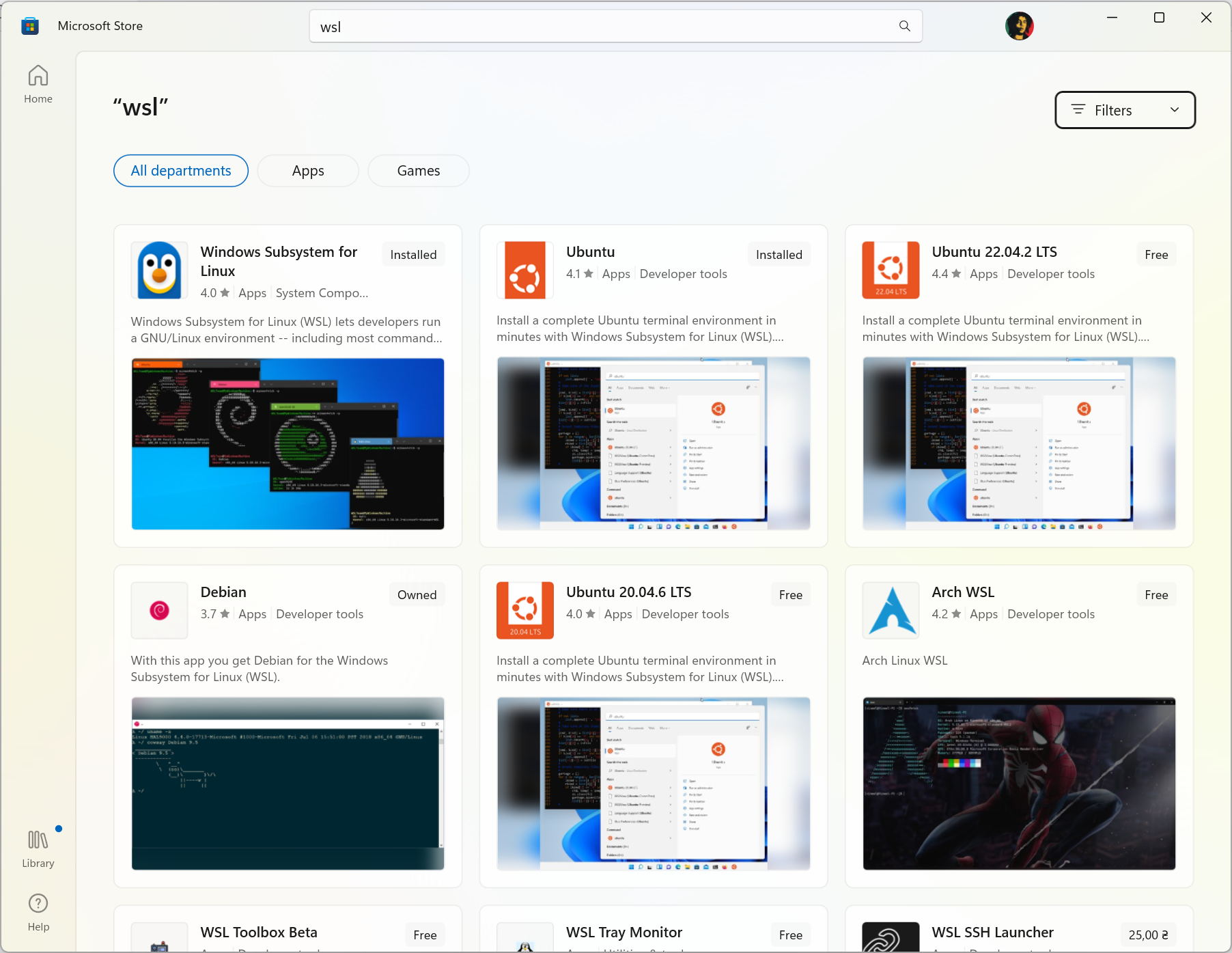Switch to the Apps department
This screenshot has height=953, width=1232.
[x=307, y=170]
